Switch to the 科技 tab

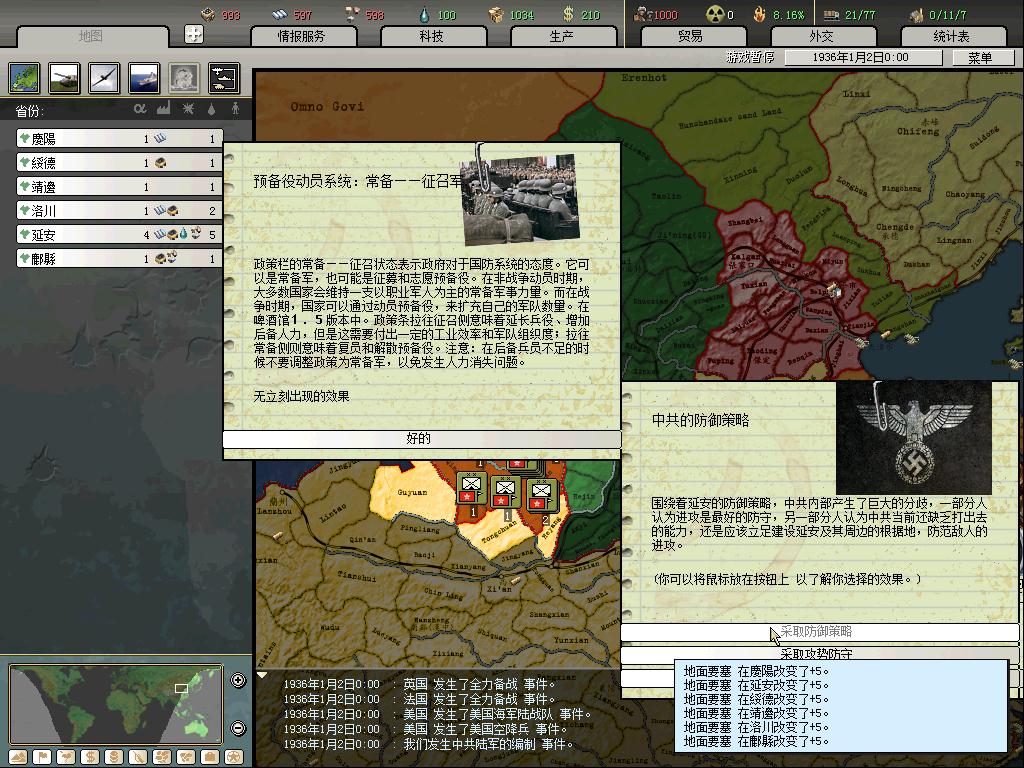431,36
